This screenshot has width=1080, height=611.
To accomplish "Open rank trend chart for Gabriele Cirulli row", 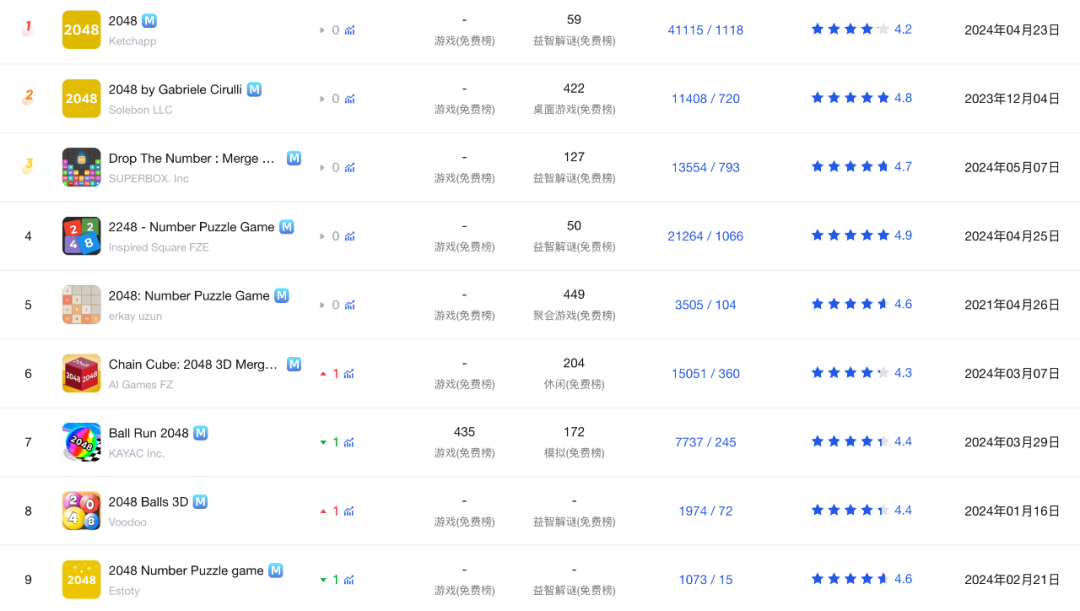I will (x=350, y=99).
